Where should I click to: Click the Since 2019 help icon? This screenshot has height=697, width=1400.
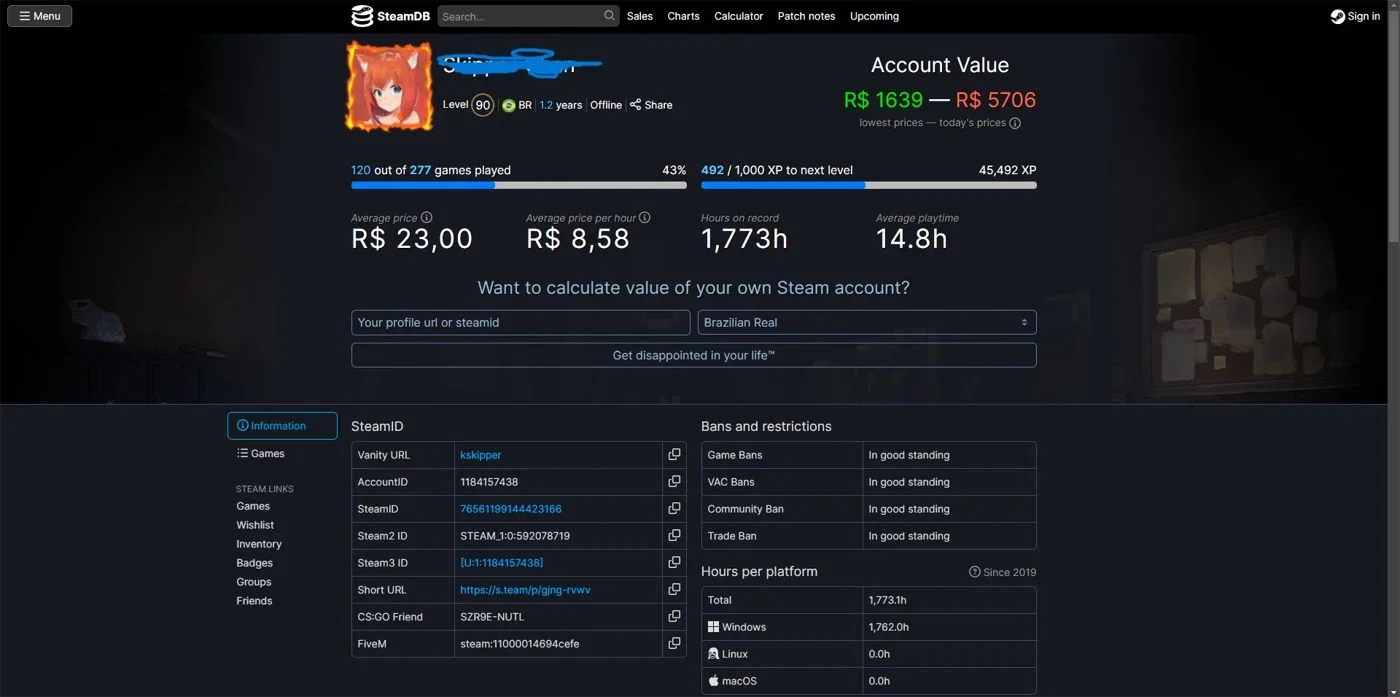point(974,572)
